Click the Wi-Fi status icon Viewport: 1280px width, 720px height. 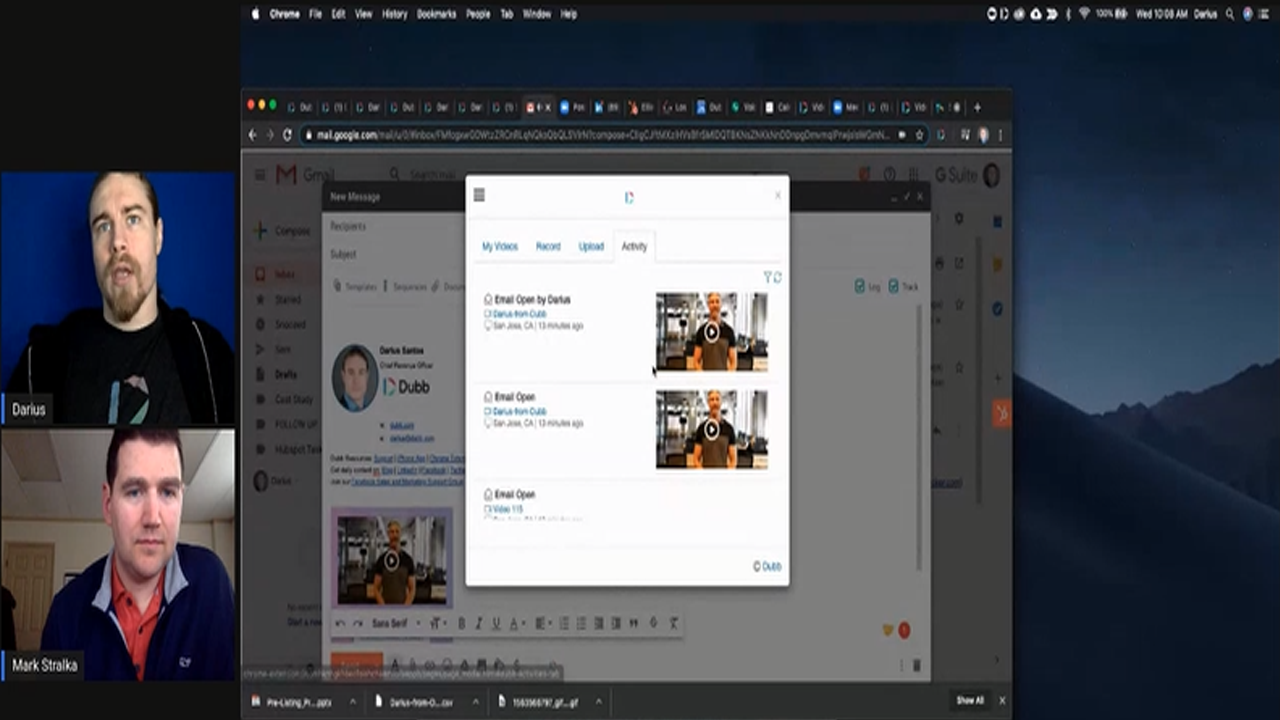(1084, 14)
